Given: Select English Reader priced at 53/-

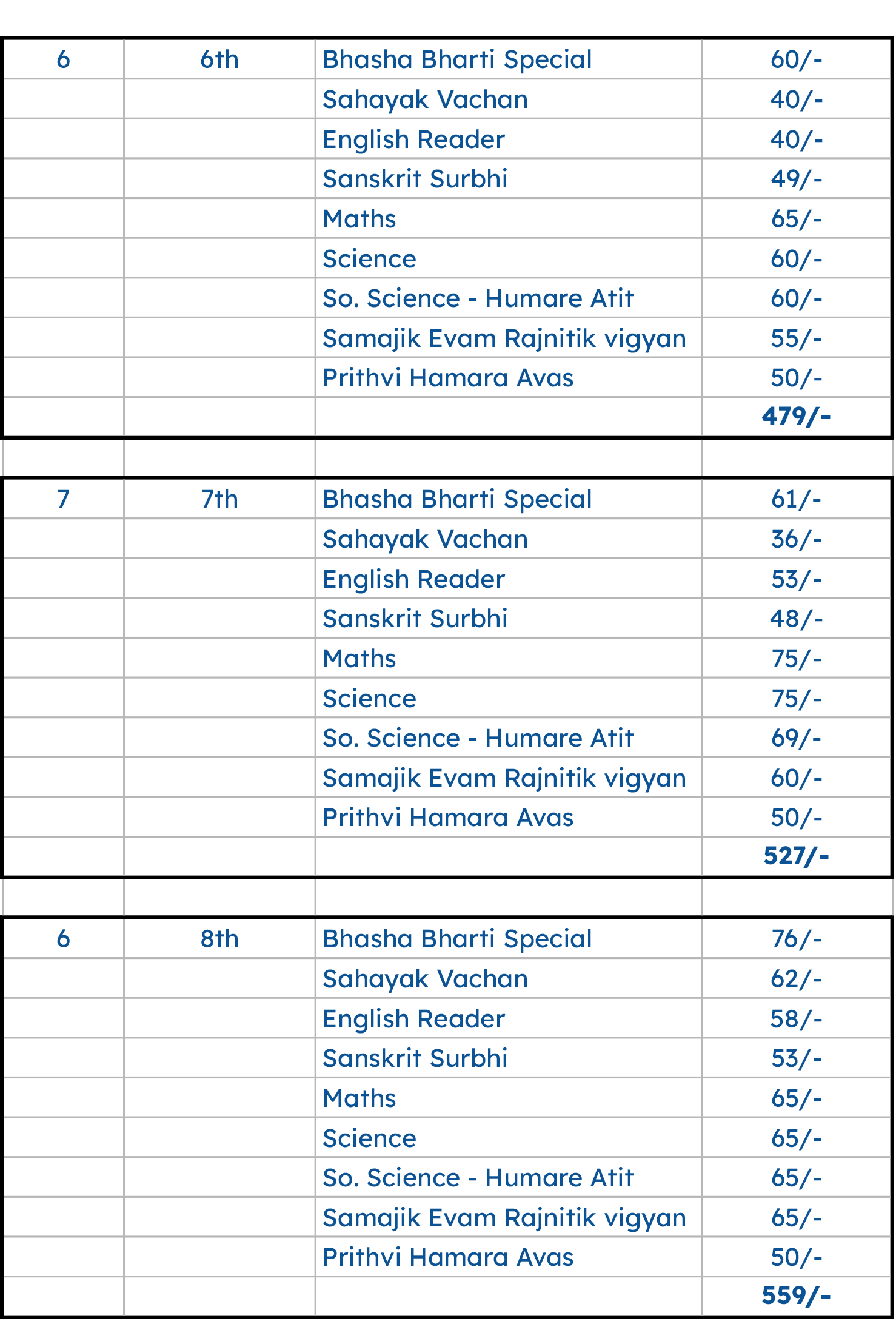Looking at the screenshot, I should point(414,579).
